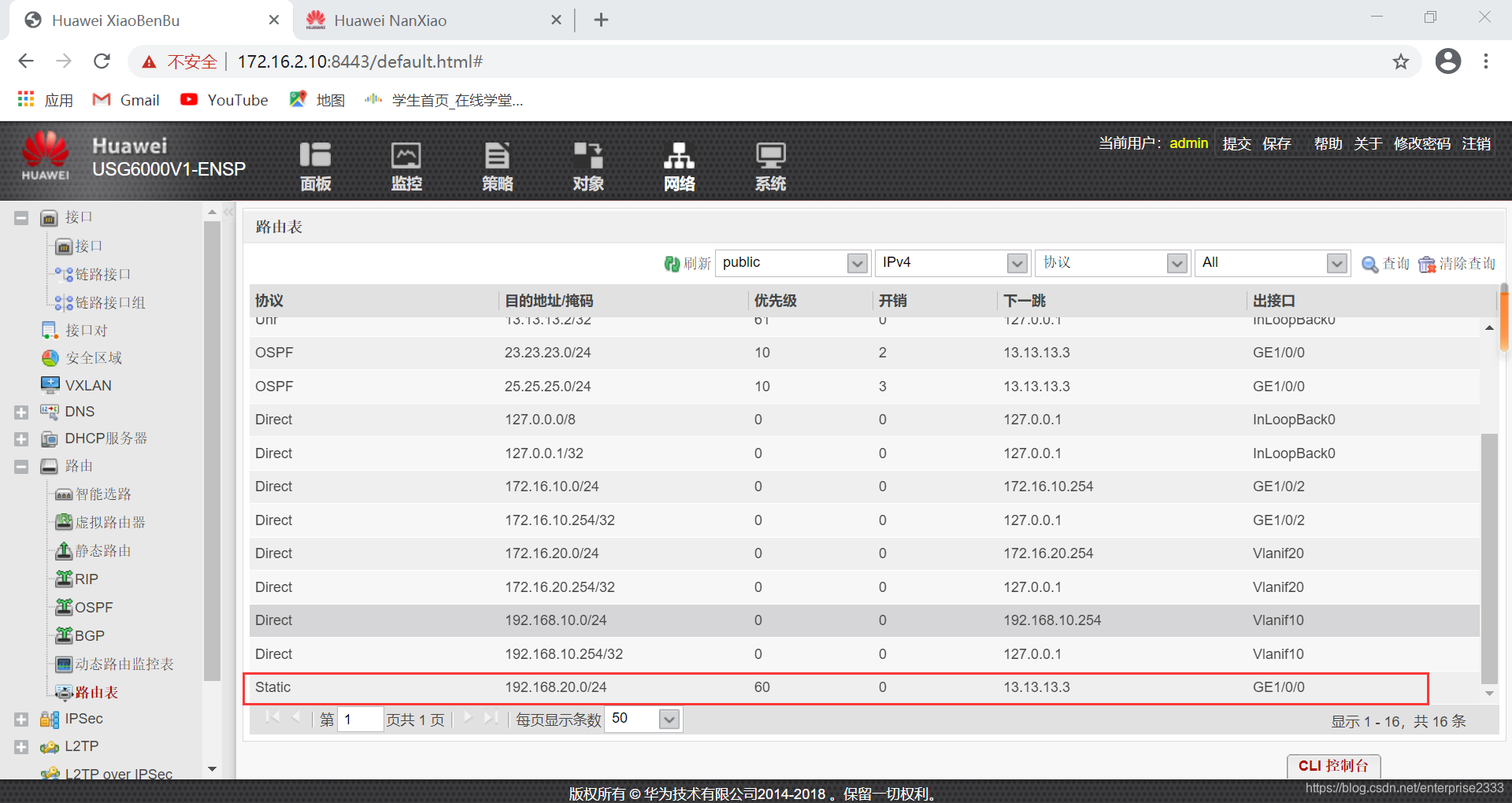Select BGP in the sidebar
The height and width of the screenshot is (803, 1512).
pyautogui.click(x=89, y=636)
